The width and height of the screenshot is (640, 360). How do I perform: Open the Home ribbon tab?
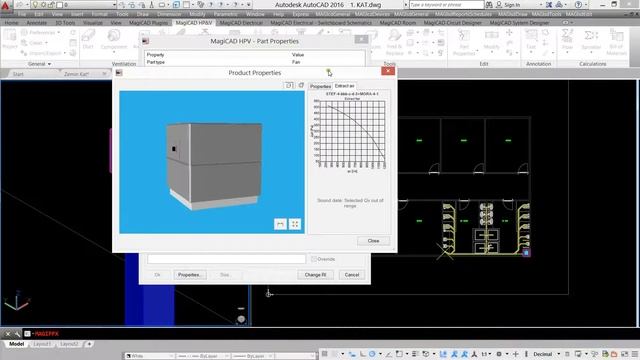(11, 23)
